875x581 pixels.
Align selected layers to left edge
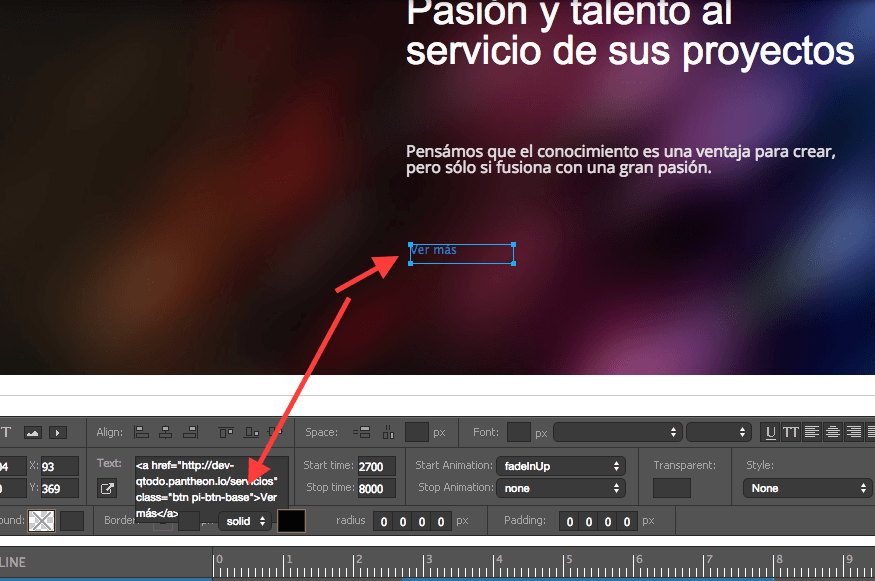[141, 433]
